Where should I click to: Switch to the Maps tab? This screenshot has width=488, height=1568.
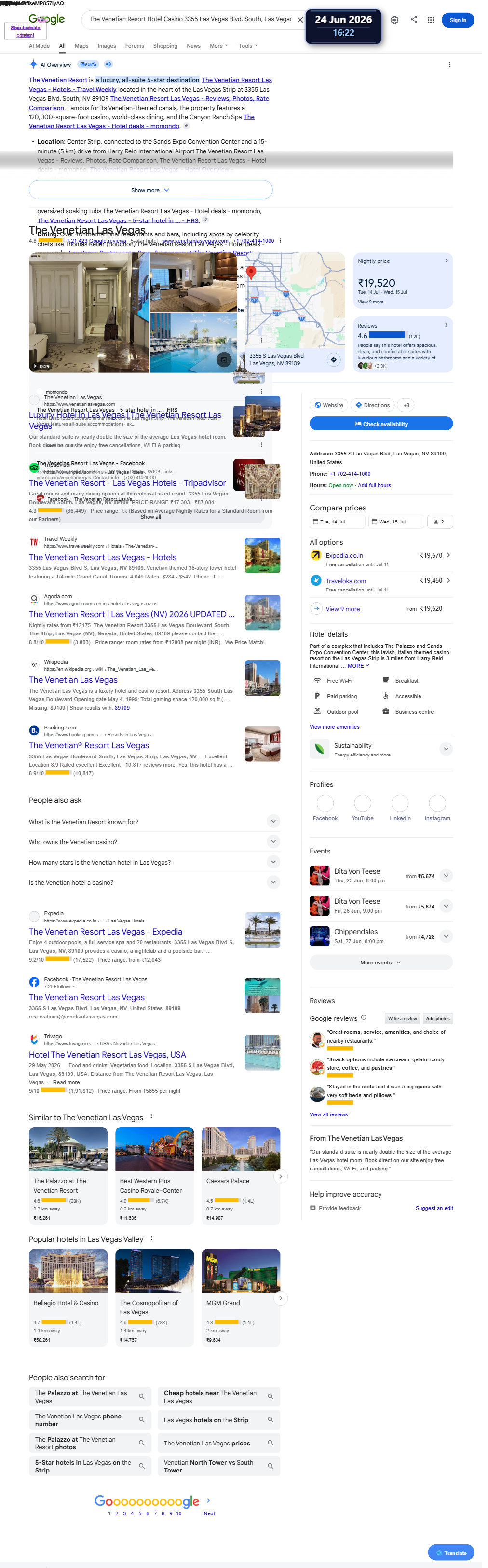click(x=81, y=46)
